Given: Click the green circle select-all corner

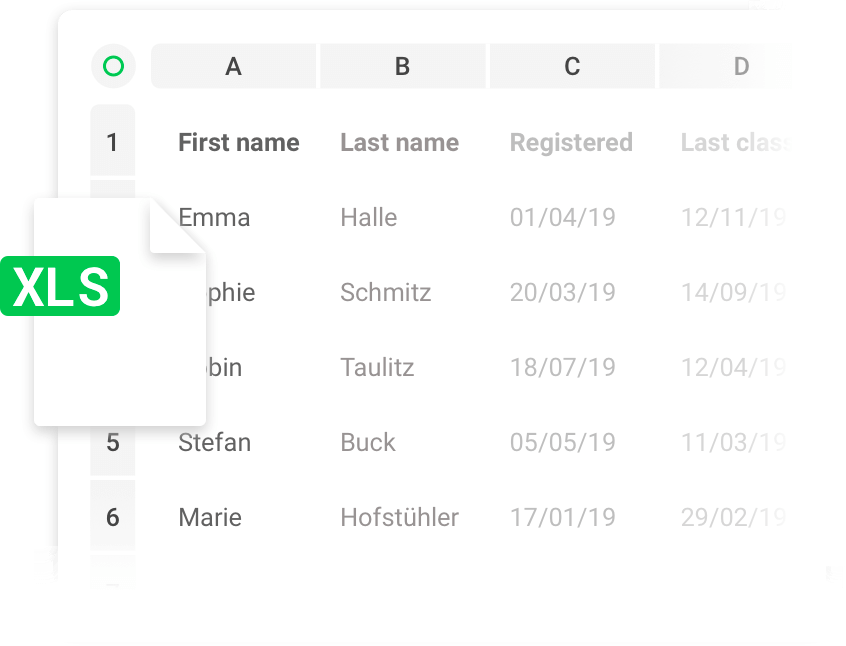Looking at the screenshot, I should (113, 67).
